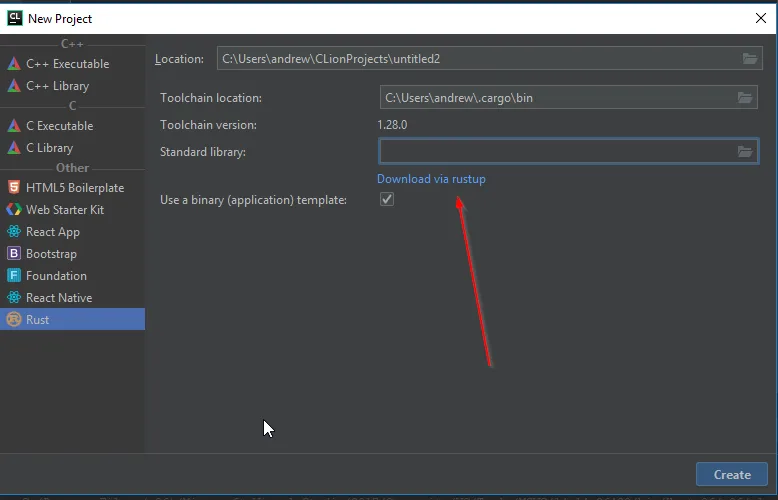Screen dimensions: 778x500
Task: Browse for project Location folder icon
Action: (x=750, y=59)
